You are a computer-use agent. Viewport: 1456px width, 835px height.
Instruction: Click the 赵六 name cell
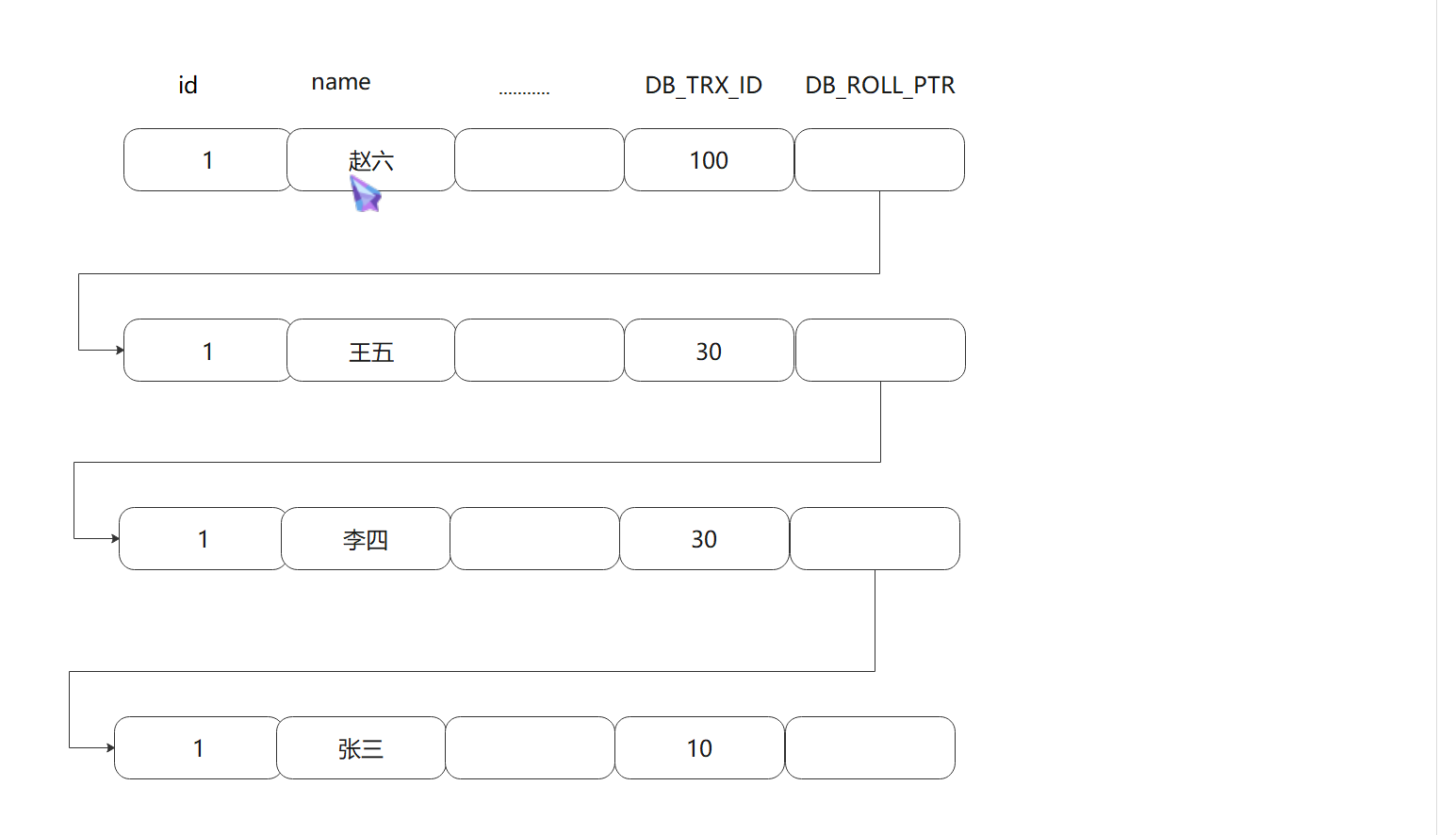pyautogui.click(x=370, y=160)
